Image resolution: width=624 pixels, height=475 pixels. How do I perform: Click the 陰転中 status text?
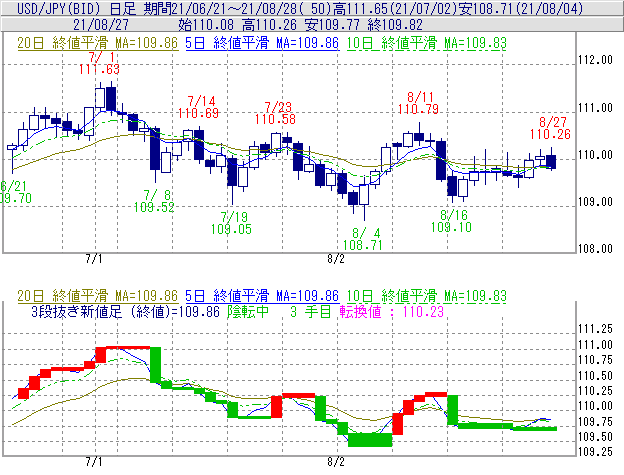point(248,312)
